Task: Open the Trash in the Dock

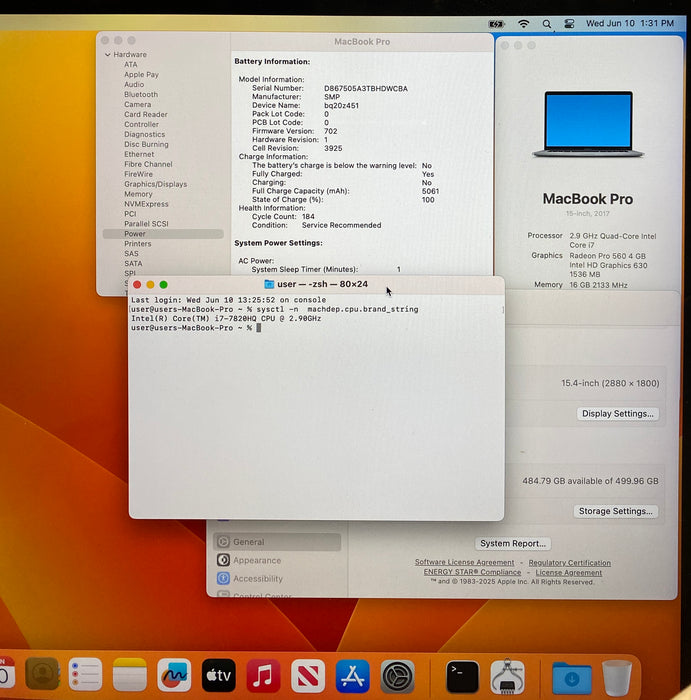Action: [617, 678]
